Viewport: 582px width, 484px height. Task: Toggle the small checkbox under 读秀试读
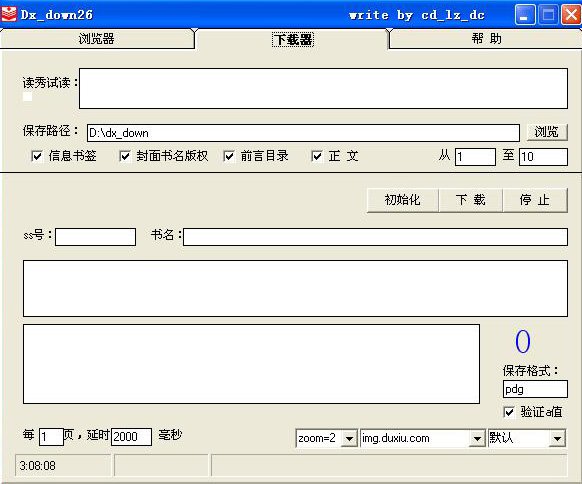[x=27, y=97]
